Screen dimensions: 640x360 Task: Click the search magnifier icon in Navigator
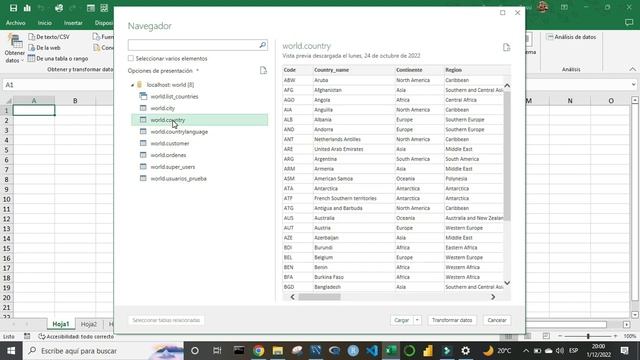coord(263,45)
